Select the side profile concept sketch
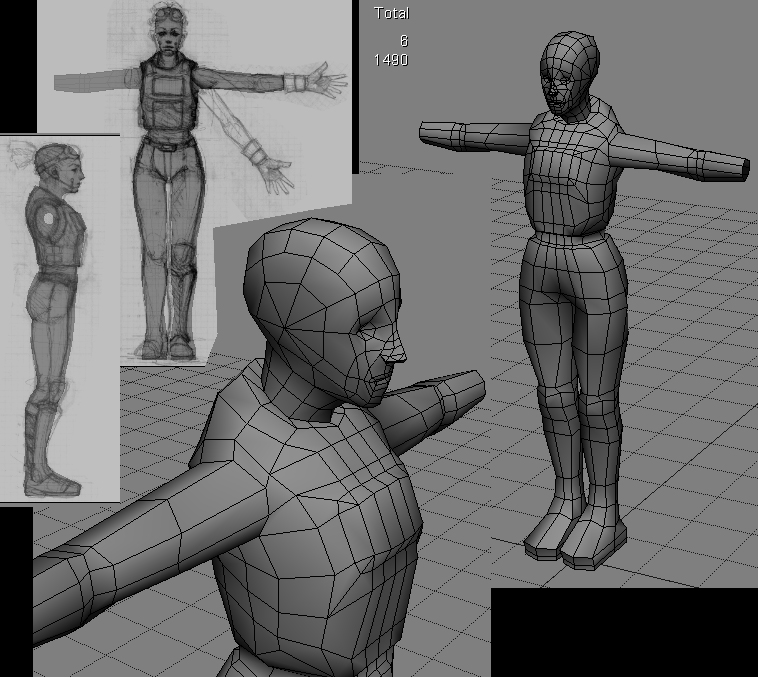 58,320
